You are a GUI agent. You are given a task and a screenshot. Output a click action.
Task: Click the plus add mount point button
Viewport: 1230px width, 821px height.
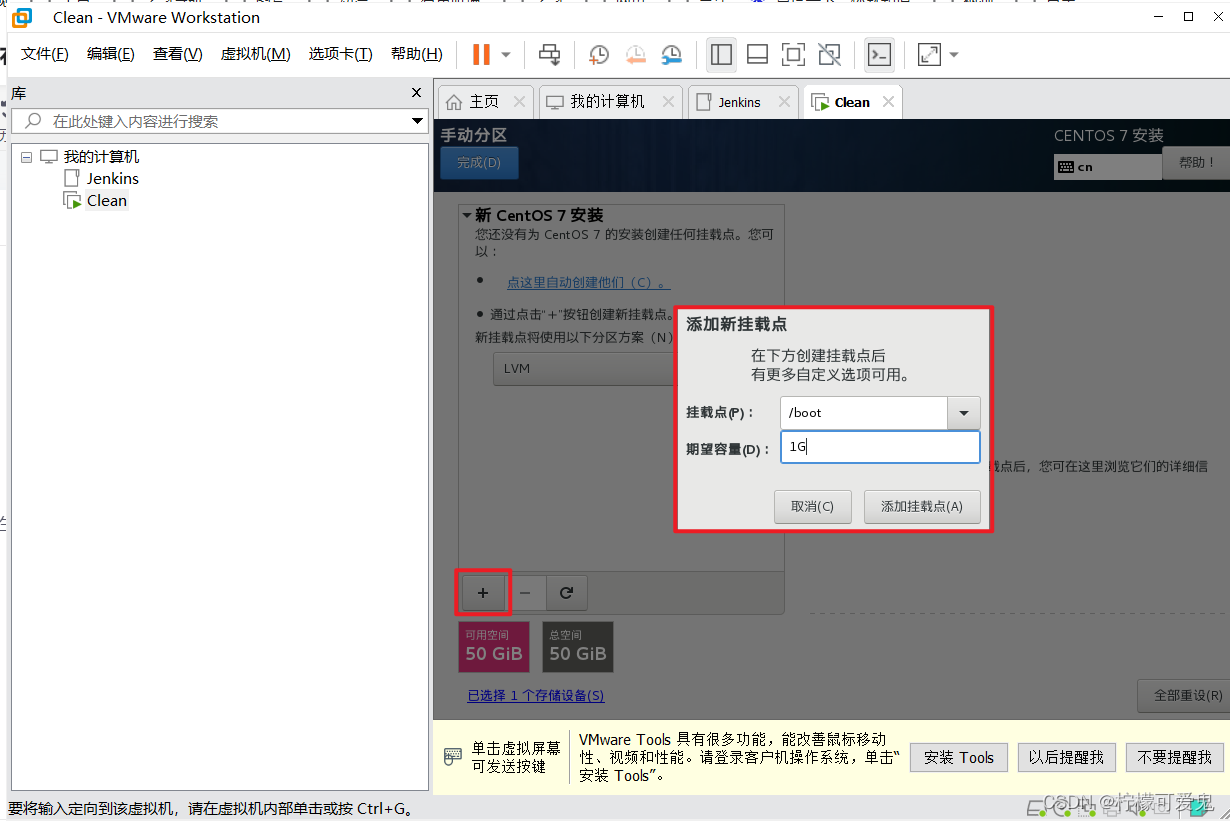click(x=483, y=593)
